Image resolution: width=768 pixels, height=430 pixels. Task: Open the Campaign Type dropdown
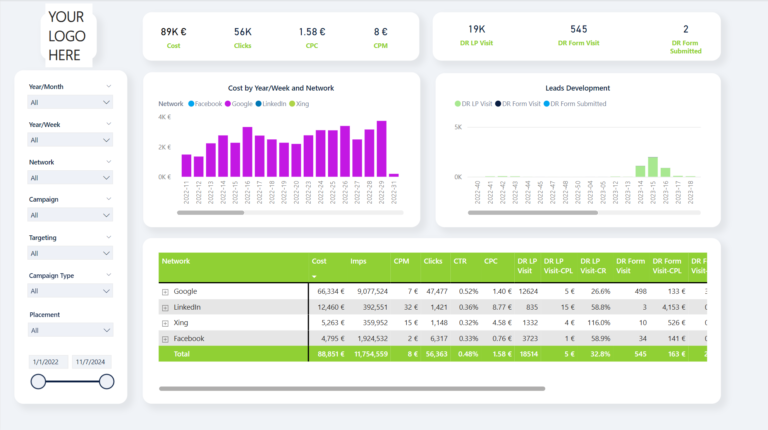tap(70, 291)
